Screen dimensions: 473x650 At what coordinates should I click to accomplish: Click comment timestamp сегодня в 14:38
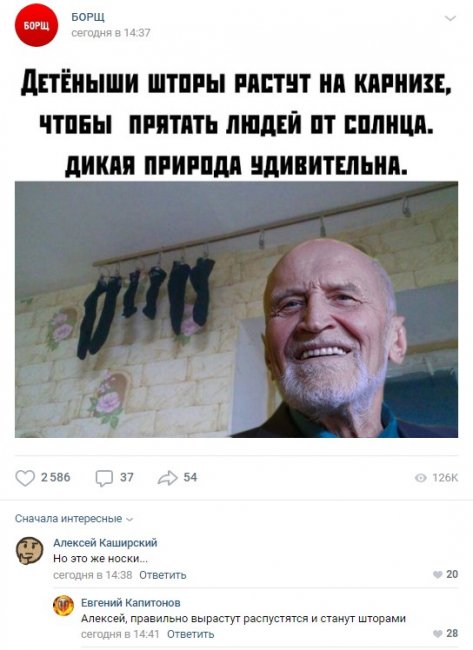click(92, 575)
